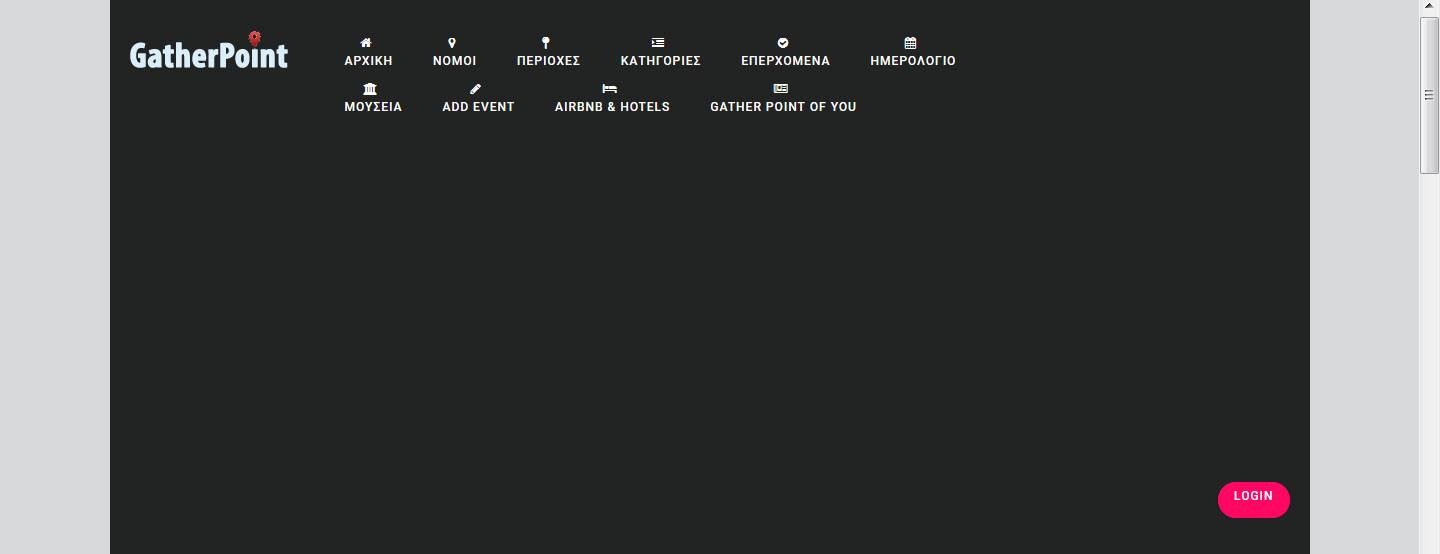
Task: Visit the GATHER POINT OF YOU text link
Action: [x=783, y=107]
